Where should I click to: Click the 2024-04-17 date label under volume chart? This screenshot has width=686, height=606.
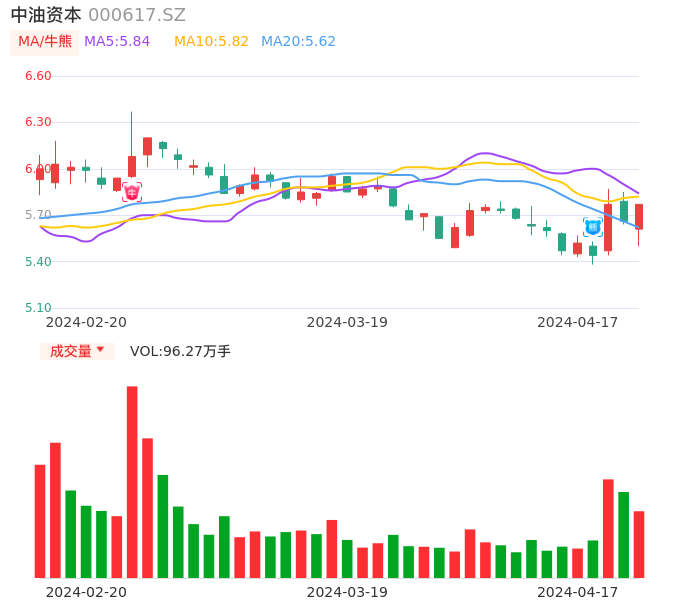(578, 592)
